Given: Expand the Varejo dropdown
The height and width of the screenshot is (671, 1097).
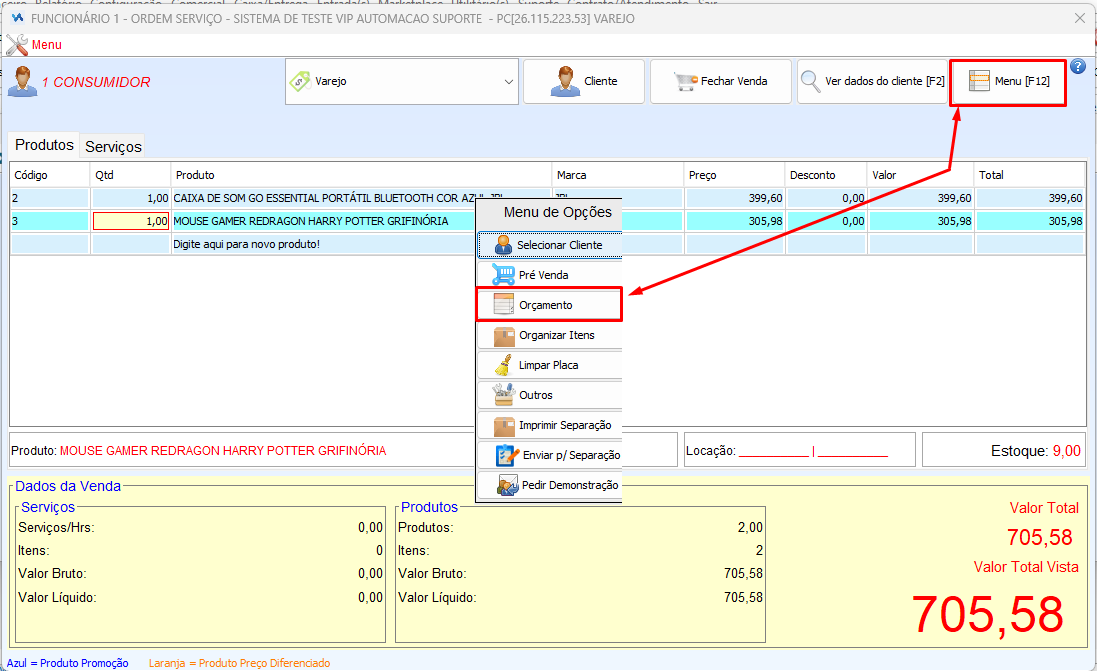Looking at the screenshot, I should (x=402, y=82).
